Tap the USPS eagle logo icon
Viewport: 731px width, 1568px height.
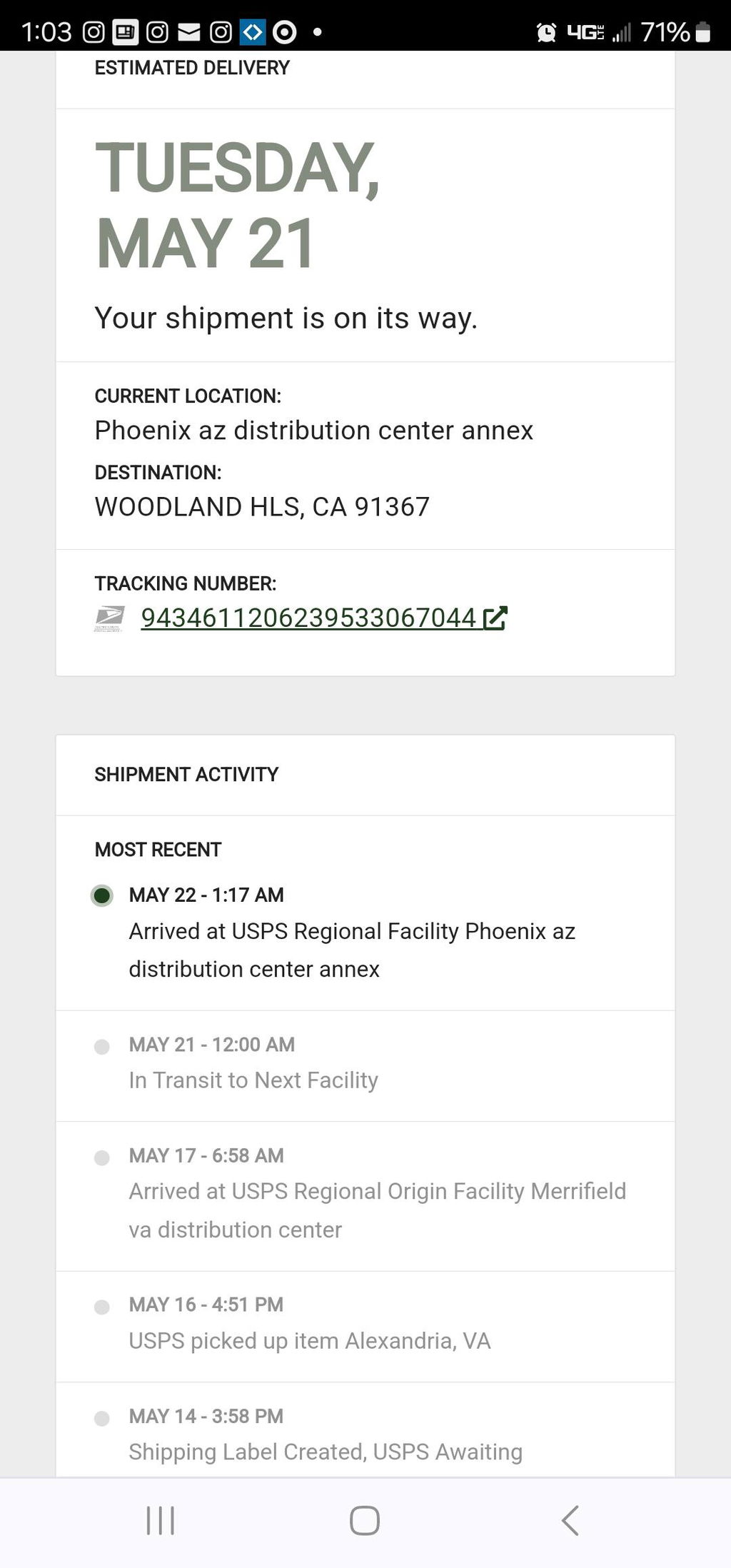pos(109,618)
